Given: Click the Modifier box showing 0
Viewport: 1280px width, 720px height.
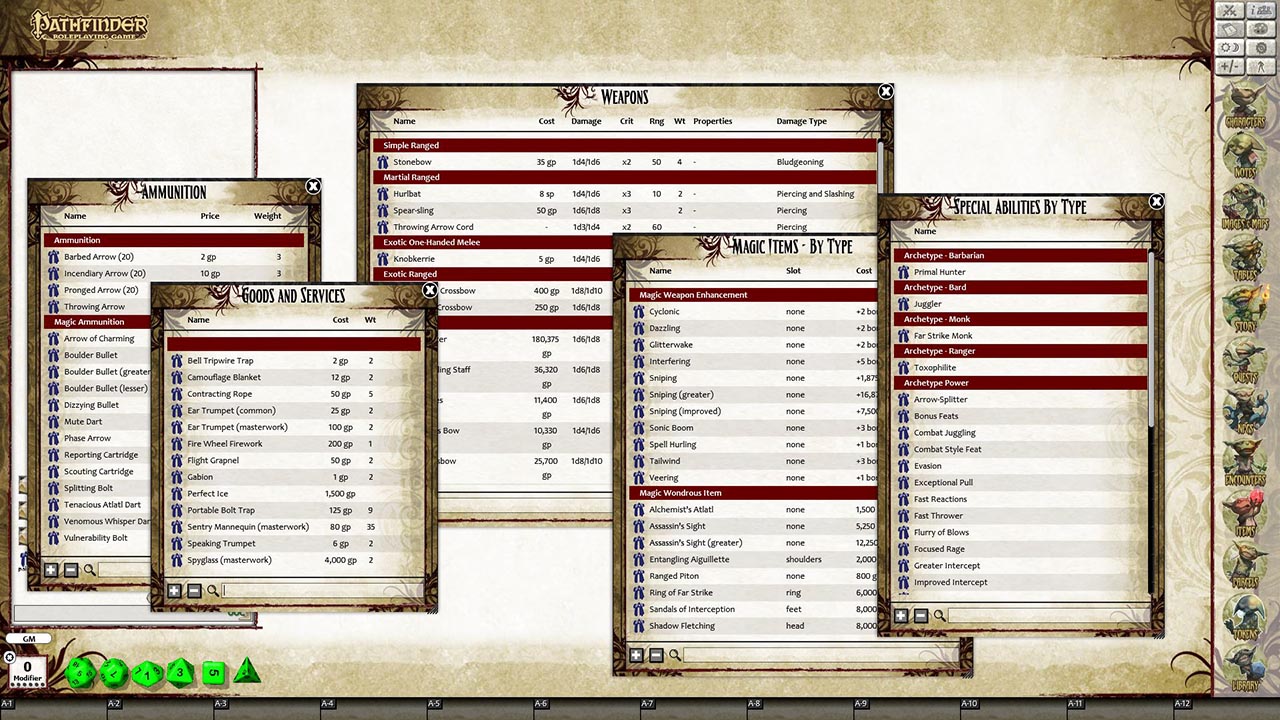Looking at the screenshot, I should [x=27, y=671].
